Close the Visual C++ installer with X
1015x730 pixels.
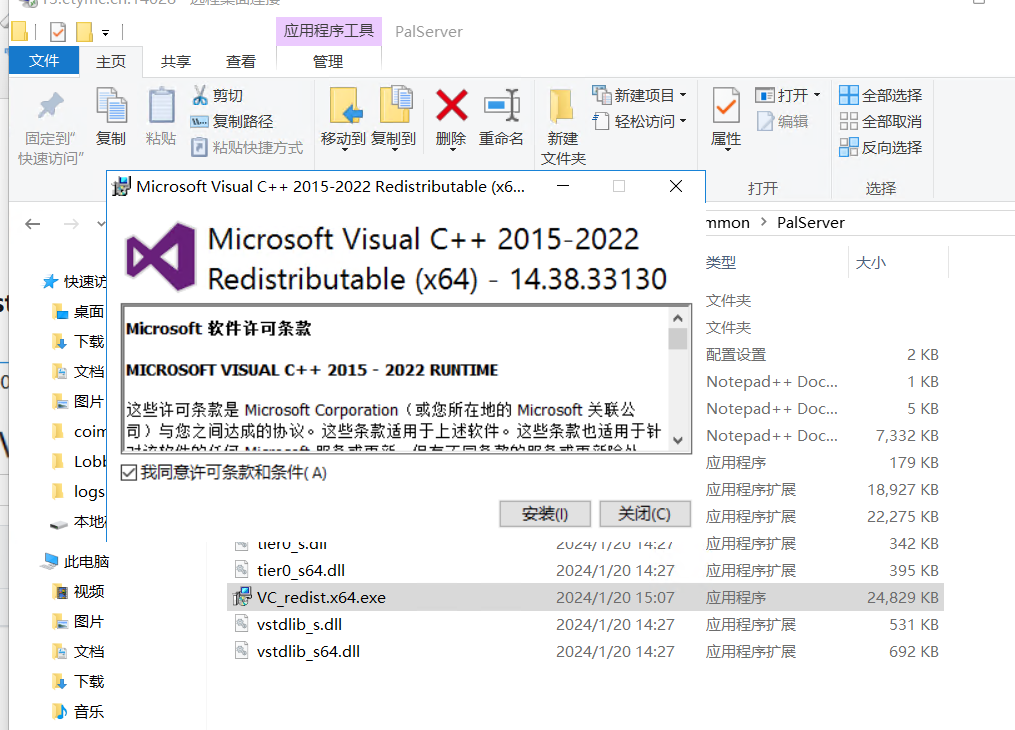pos(676,186)
